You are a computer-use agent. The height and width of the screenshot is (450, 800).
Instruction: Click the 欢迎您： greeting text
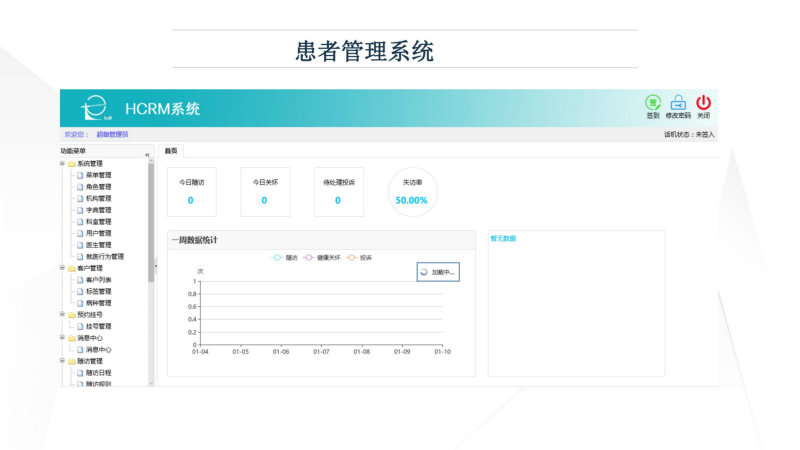click(x=76, y=134)
